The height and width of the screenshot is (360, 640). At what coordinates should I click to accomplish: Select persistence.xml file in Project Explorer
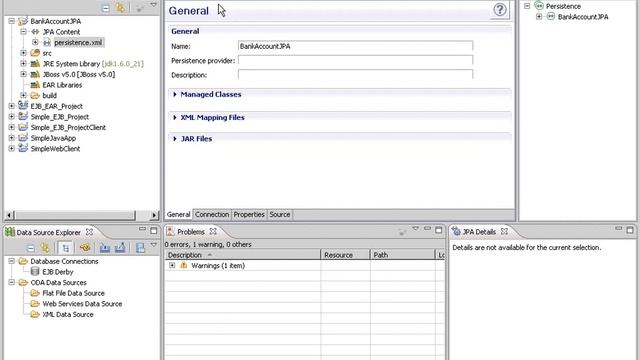click(78, 42)
